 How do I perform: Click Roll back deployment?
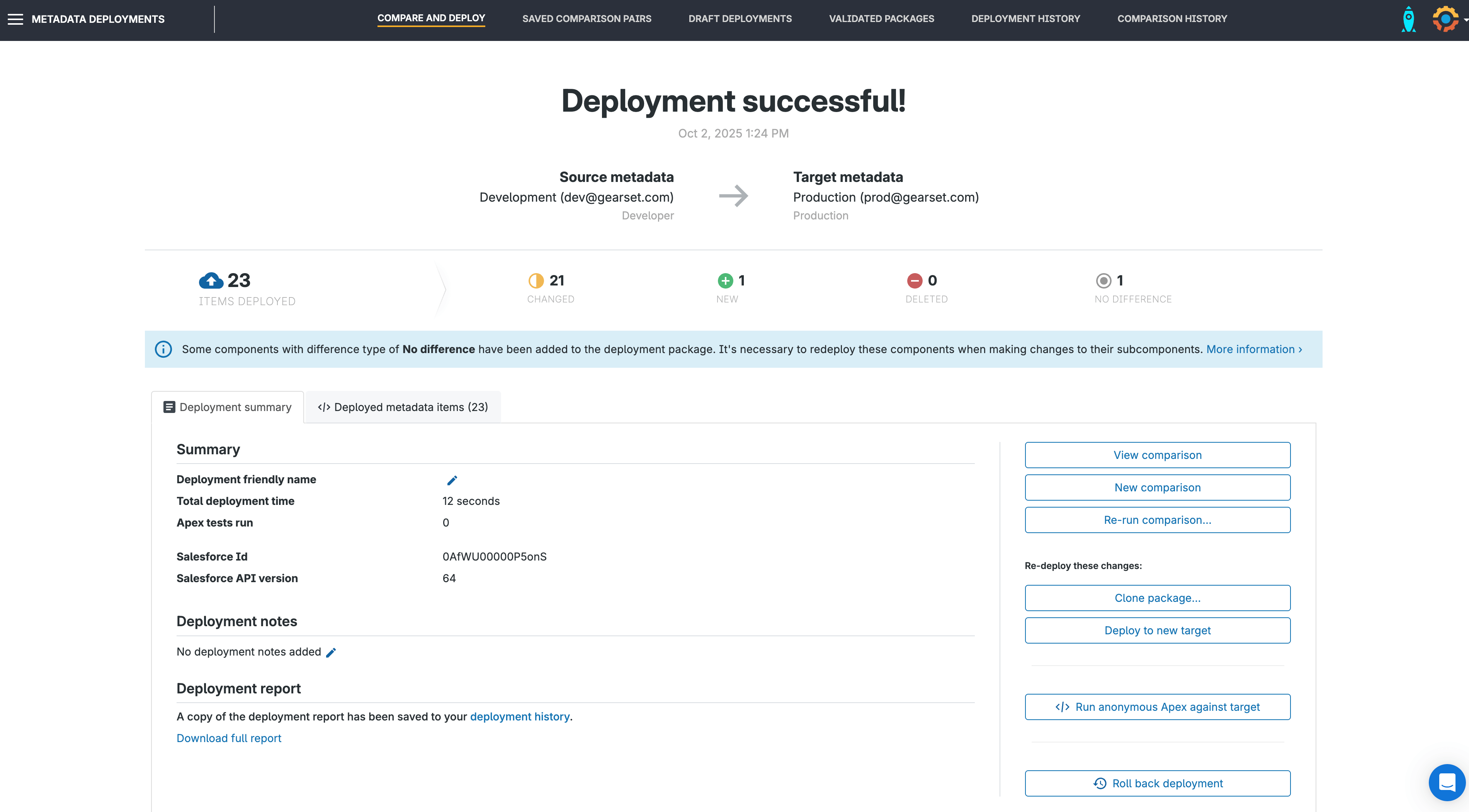coord(1157,783)
